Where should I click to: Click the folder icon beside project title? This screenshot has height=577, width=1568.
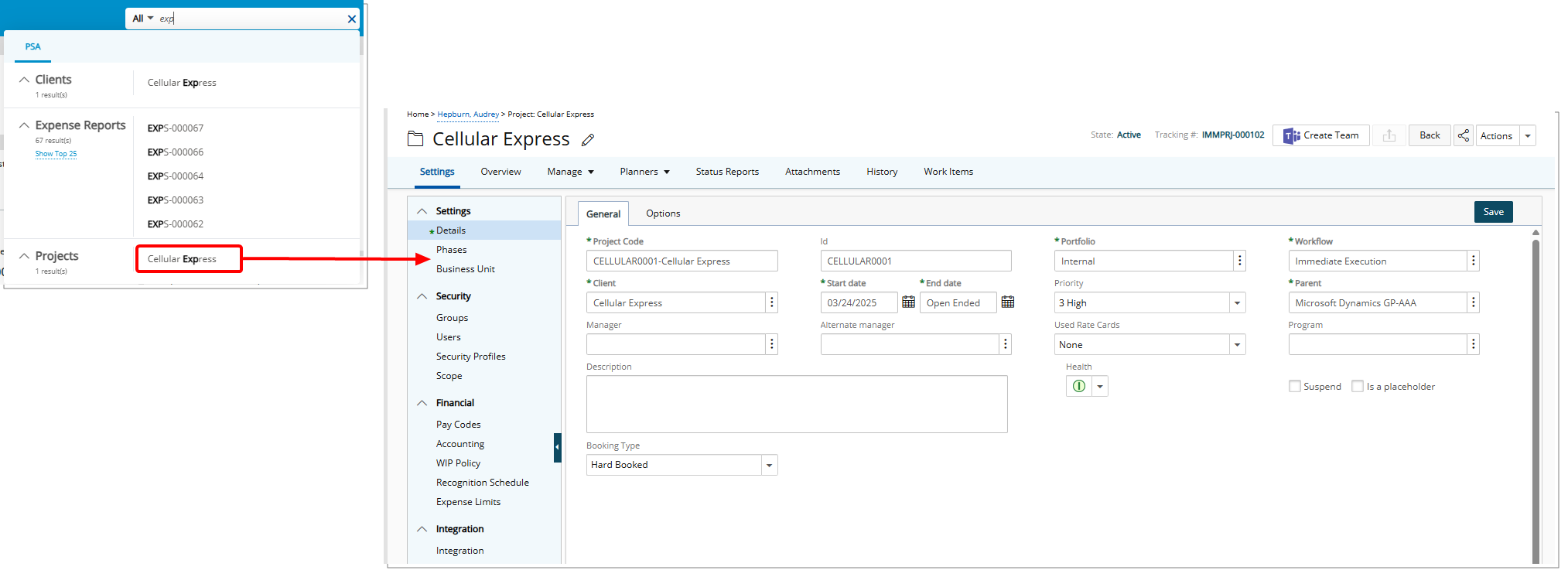click(x=415, y=139)
